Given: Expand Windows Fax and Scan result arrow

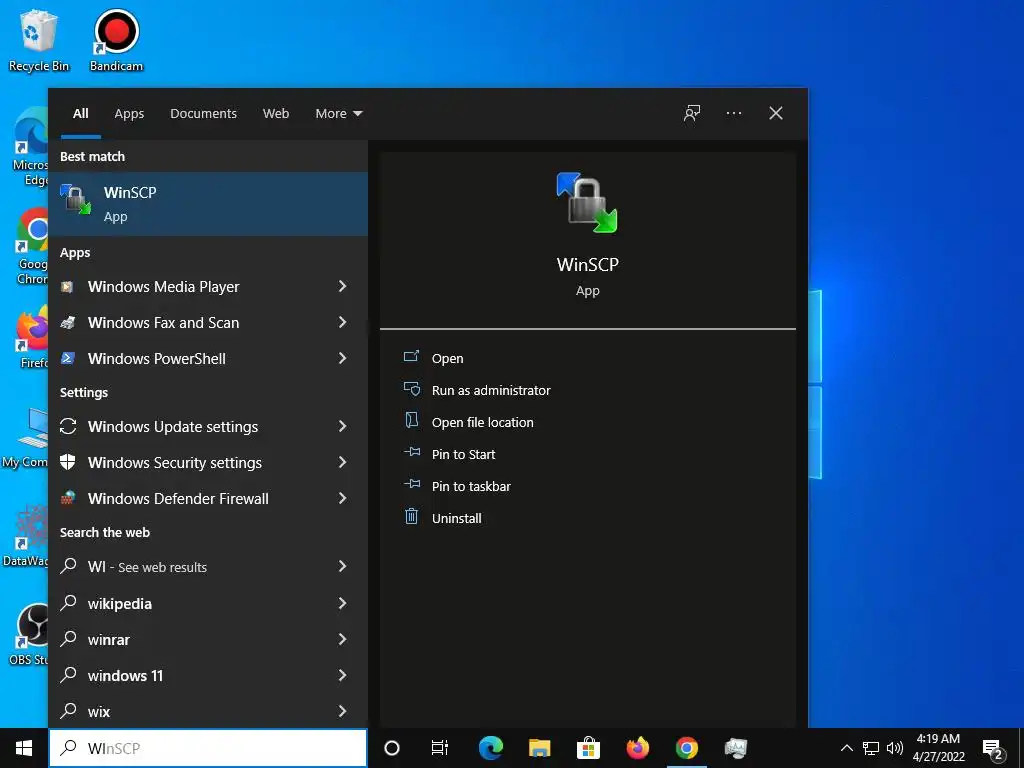Looking at the screenshot, I should pos(342,323).
